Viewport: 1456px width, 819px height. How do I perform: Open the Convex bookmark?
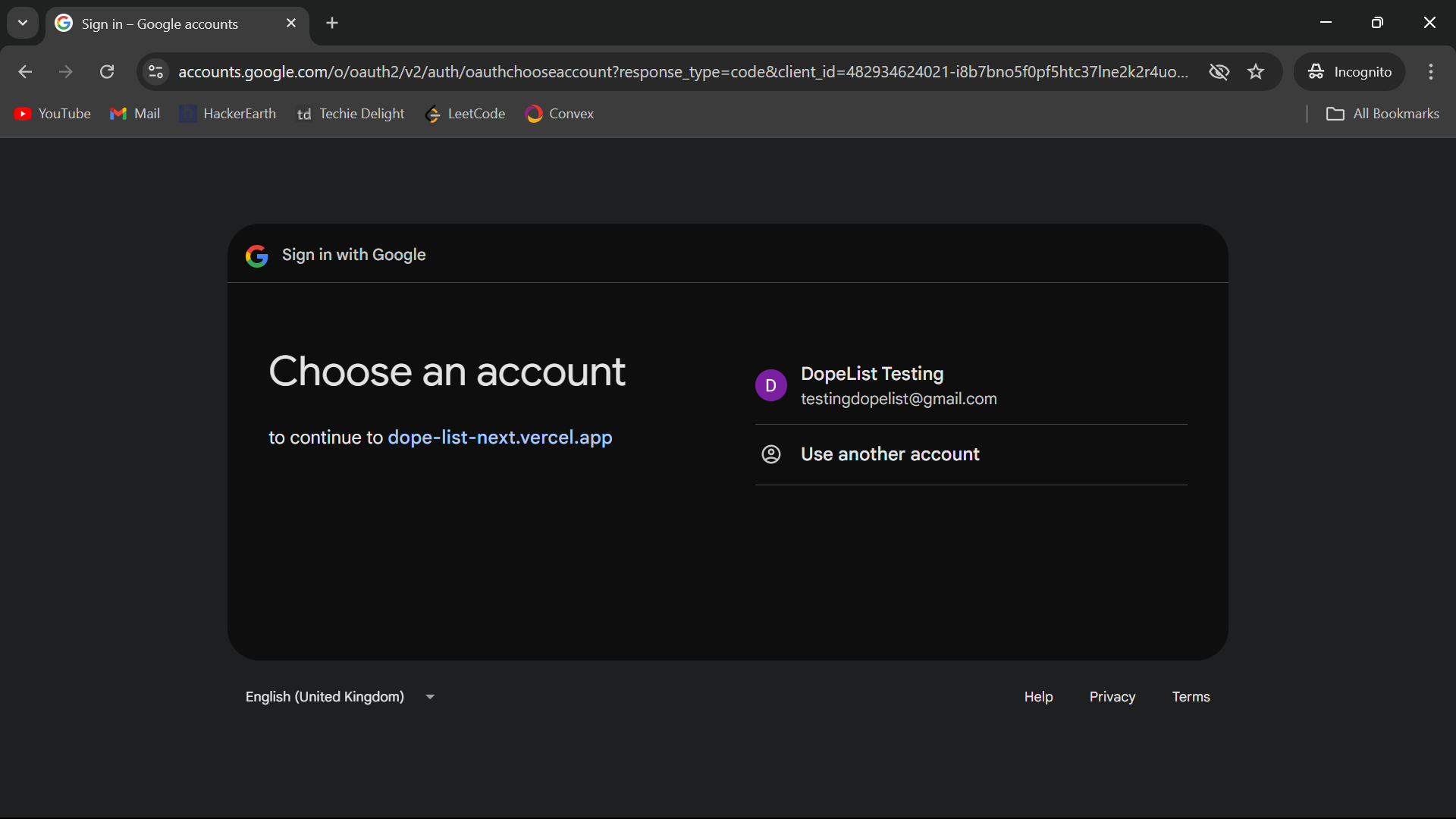coord(560,114)
